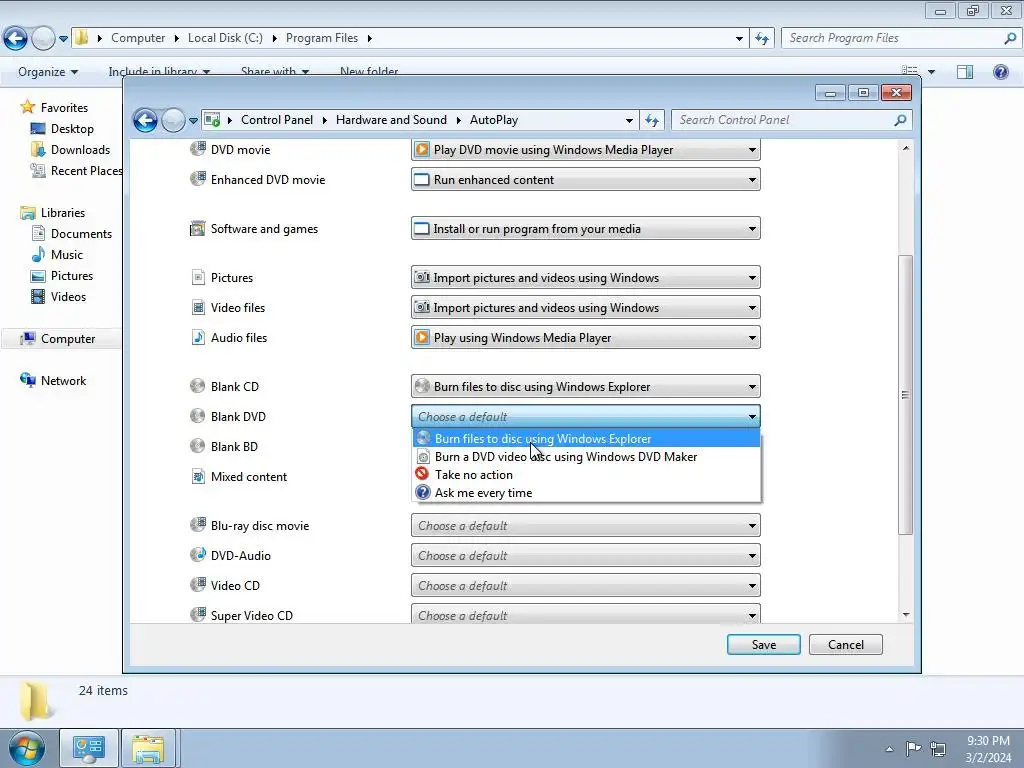Open the Video files action dropdown

click(x=585, y=308)
